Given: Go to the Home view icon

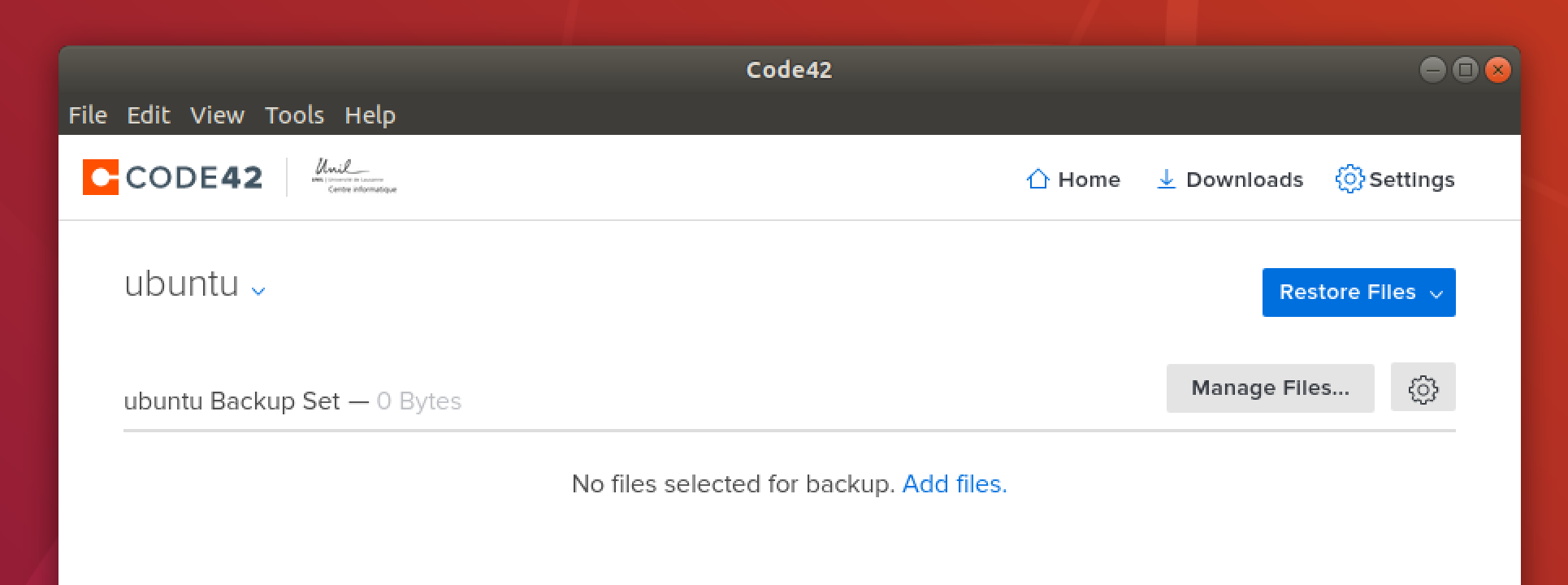Looking at the screenshot, I should 1037,180.
